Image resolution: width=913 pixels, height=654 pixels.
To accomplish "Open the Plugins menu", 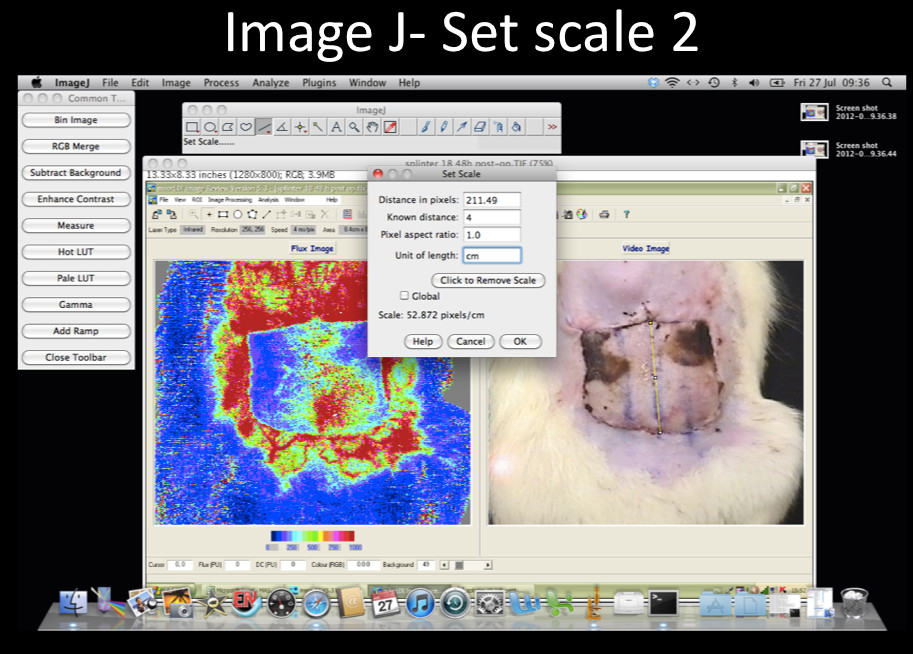I will 319,83.
